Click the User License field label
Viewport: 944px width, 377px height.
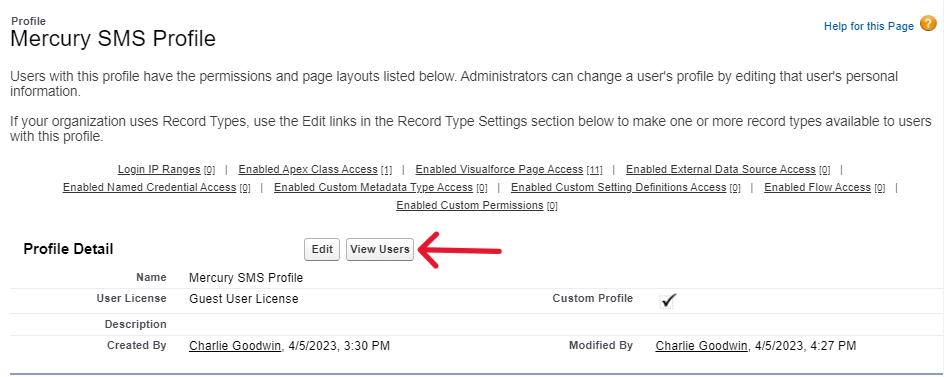click(131, 298)
